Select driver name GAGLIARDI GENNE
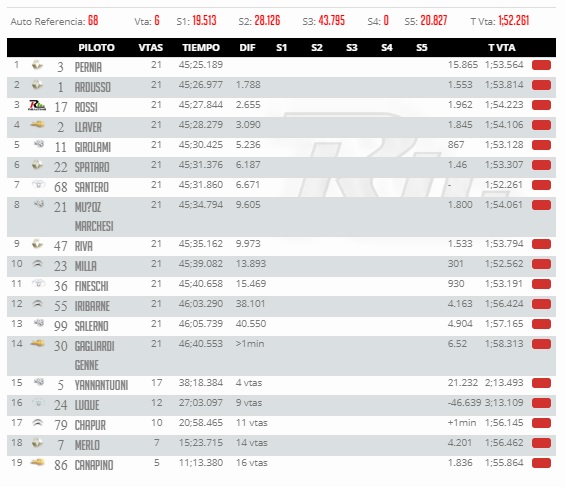 click(x=94, y=356)
